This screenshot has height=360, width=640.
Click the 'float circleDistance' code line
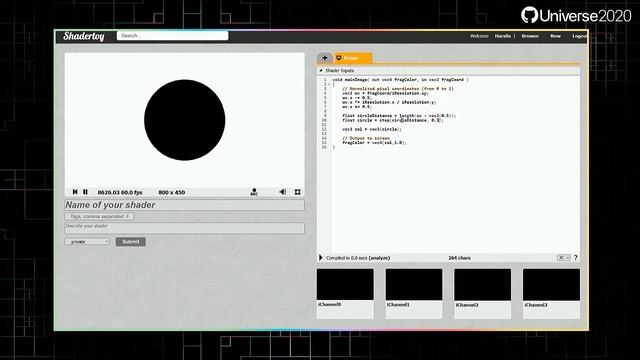(399, 116)
